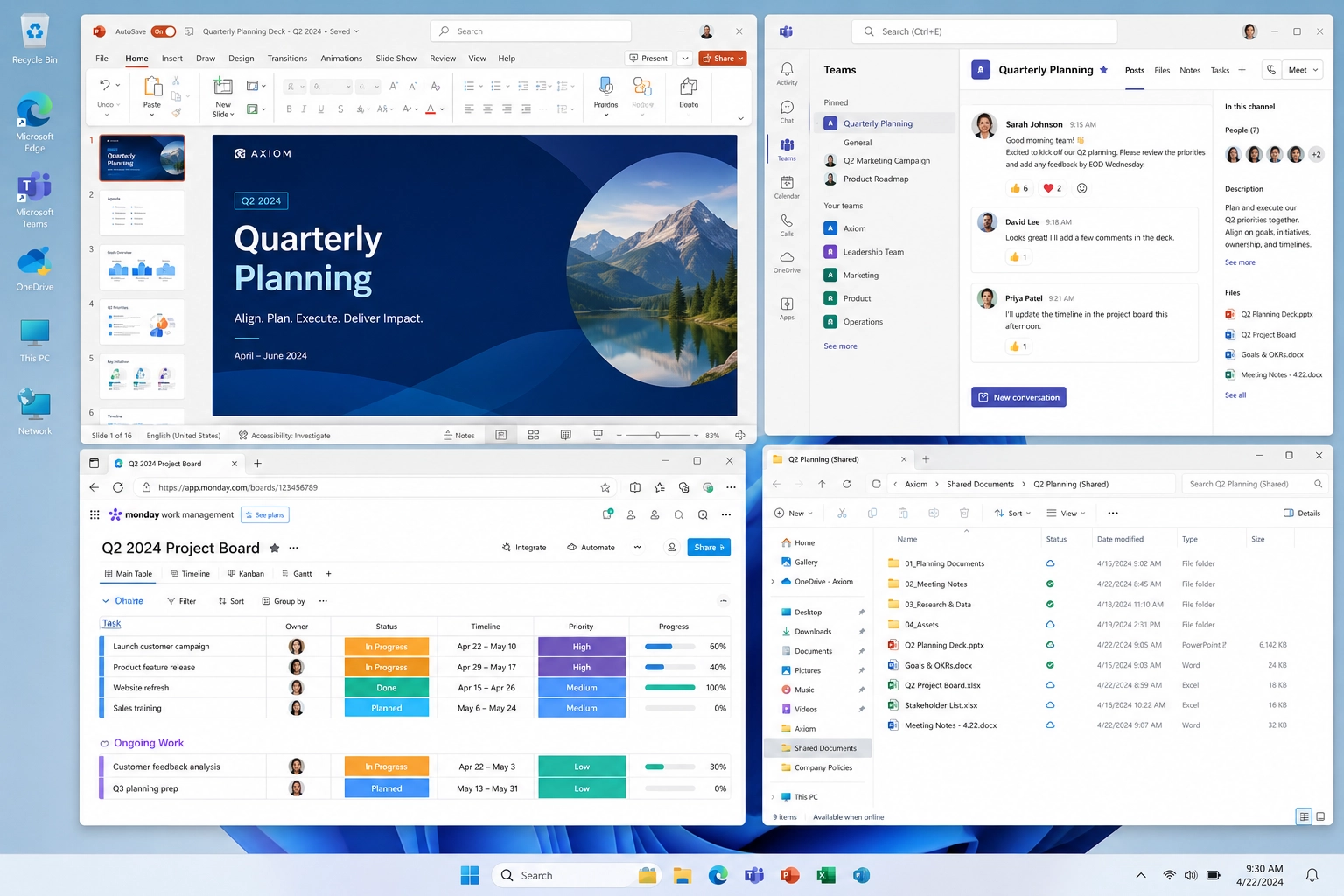Open the Transitions tab in PowerPoint
1344x896 pixels.
287,59
